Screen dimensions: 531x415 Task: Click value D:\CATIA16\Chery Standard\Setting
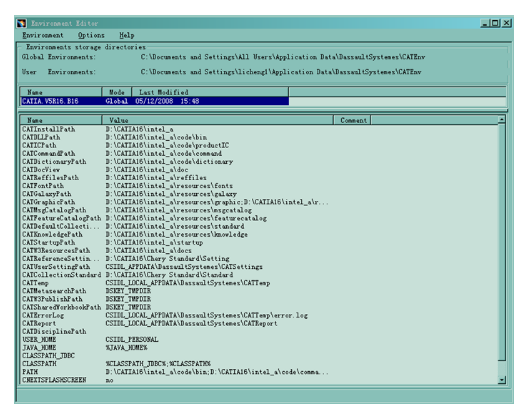pos(167,258)
